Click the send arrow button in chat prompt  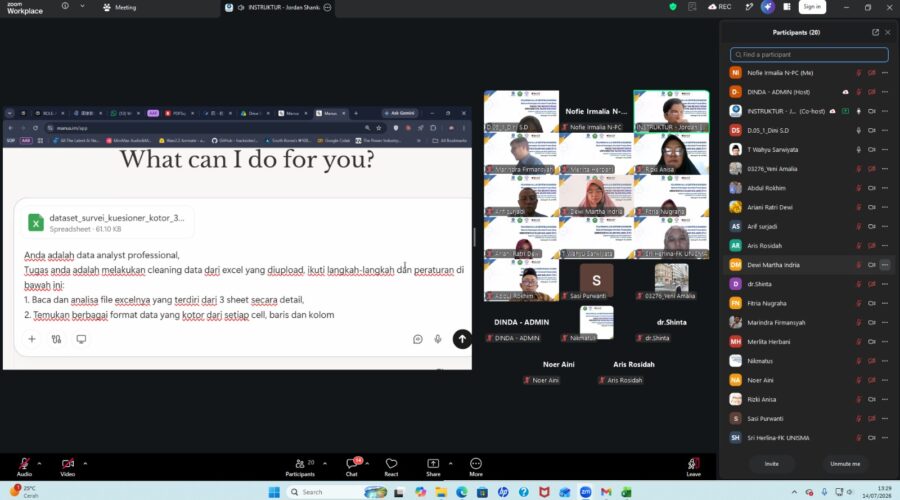coord(462,339)
